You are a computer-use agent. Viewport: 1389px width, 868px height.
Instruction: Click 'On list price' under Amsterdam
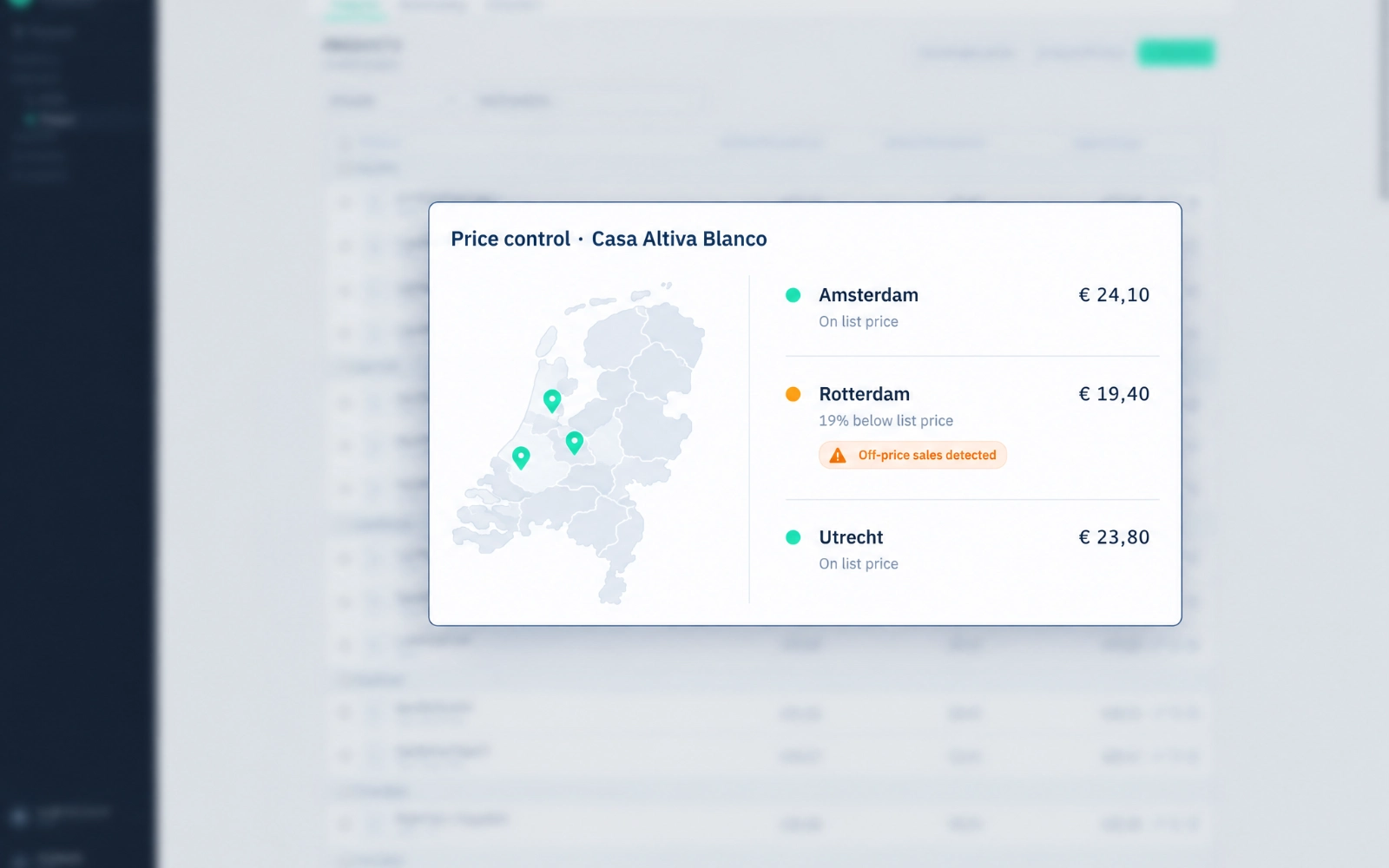[859, 321]
